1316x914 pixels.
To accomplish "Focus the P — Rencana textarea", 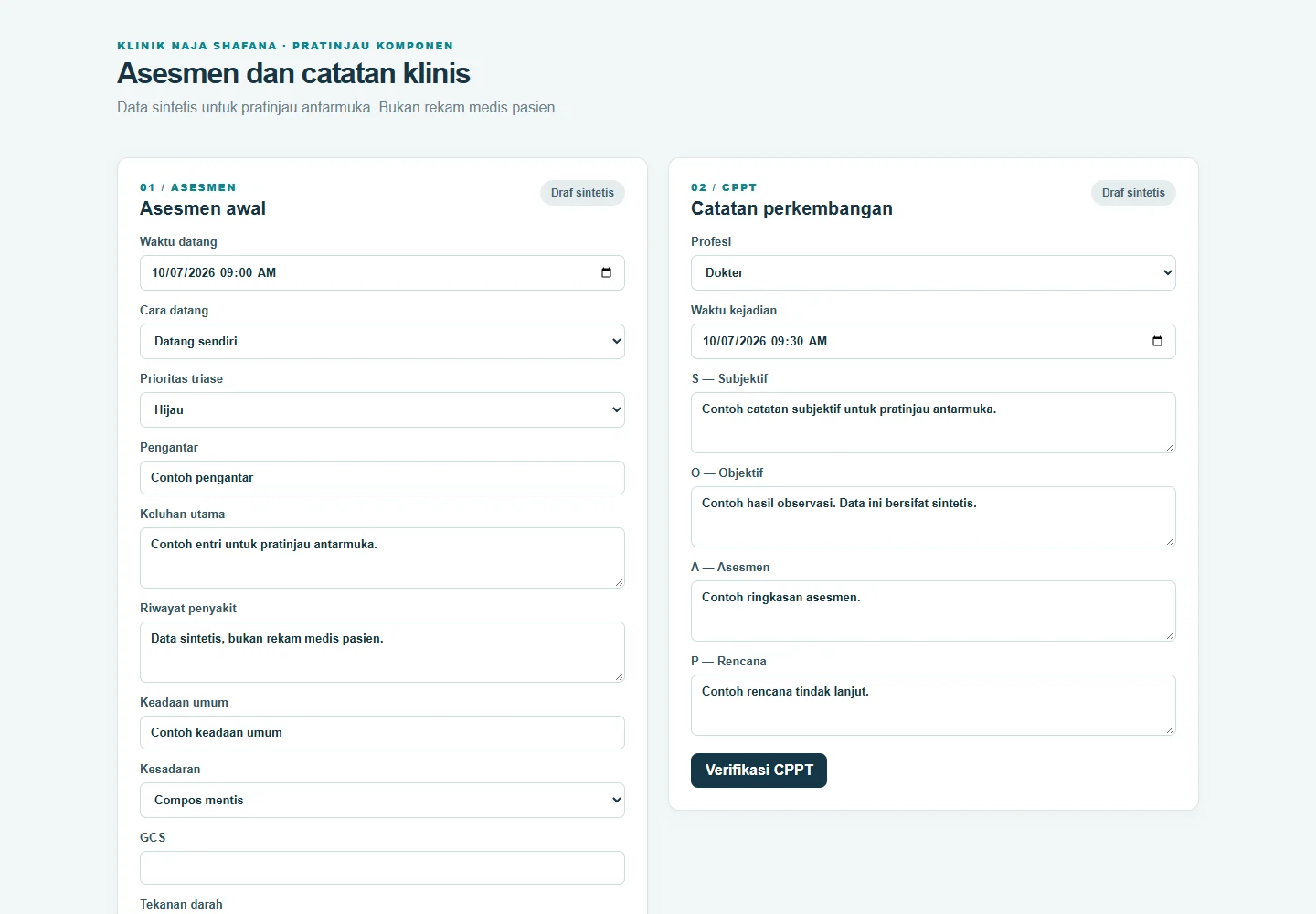I will pos(933,705).
